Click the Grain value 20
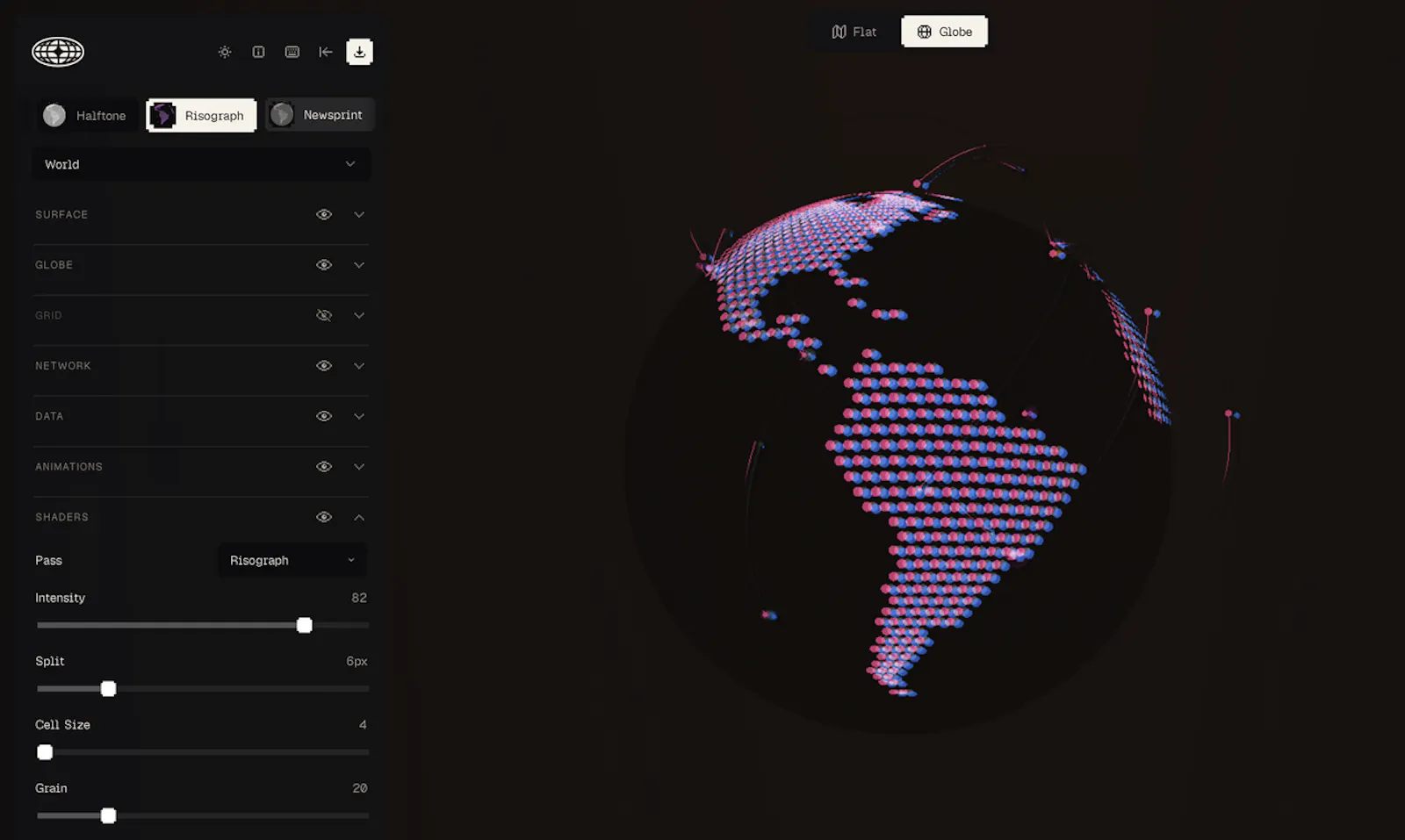This screenshot has height=840, width=1405. point(360,788)
